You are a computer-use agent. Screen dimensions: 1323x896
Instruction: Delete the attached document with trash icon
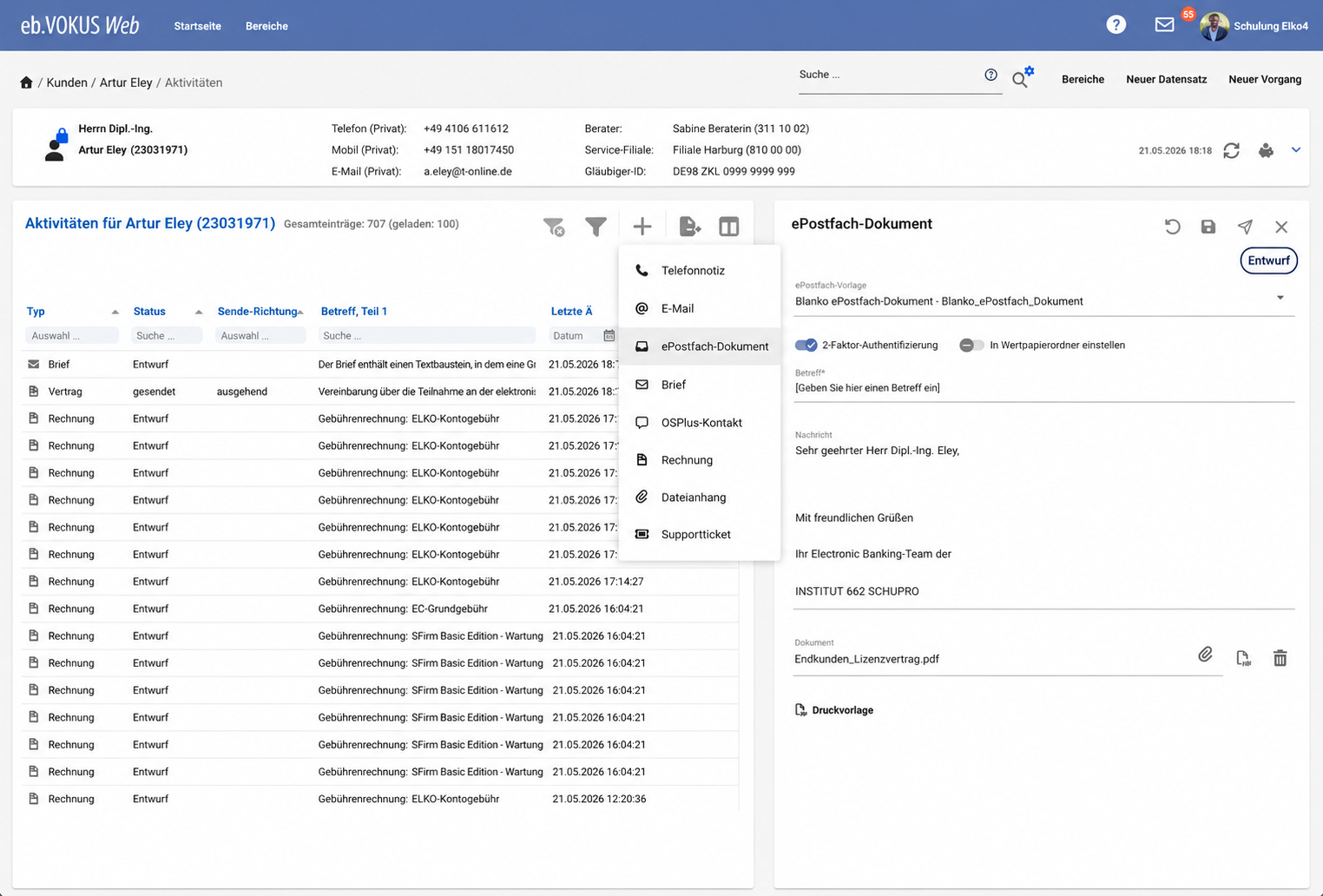point(1280,658)
